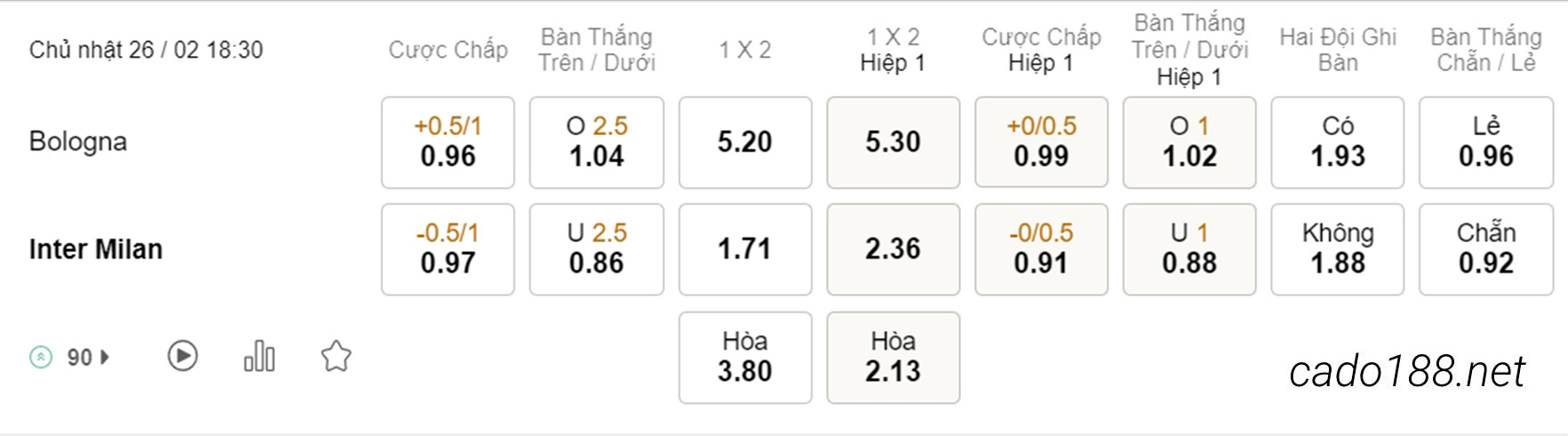The height and width of the screenshot is (436, 1568).
Task: Select Bologna +0.5/1 handicap at 0.96
Action: pyautogui.click(x=448, y=142)
